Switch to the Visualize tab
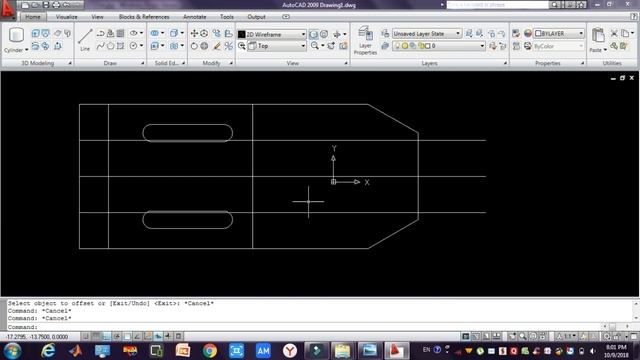Image resolution: width=640 pixels, height=360 pixels. click(67, 17)
